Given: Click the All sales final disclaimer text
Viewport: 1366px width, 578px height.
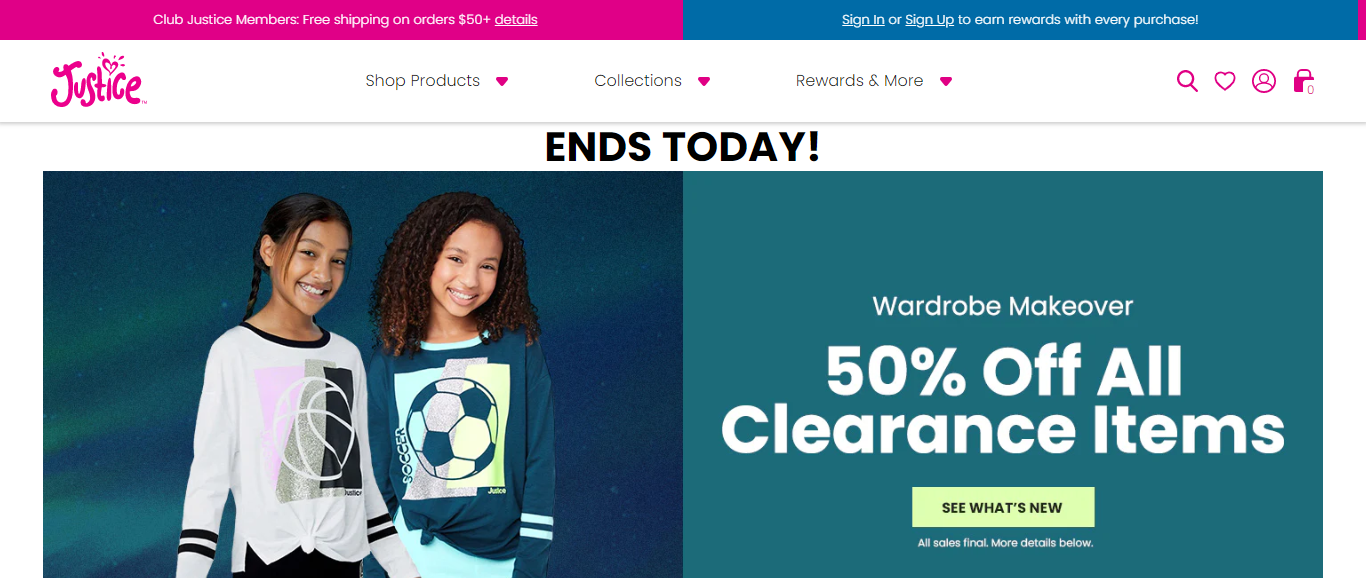Looking at the screenshot, I should pyautogui.click(x=1005, y=543).
